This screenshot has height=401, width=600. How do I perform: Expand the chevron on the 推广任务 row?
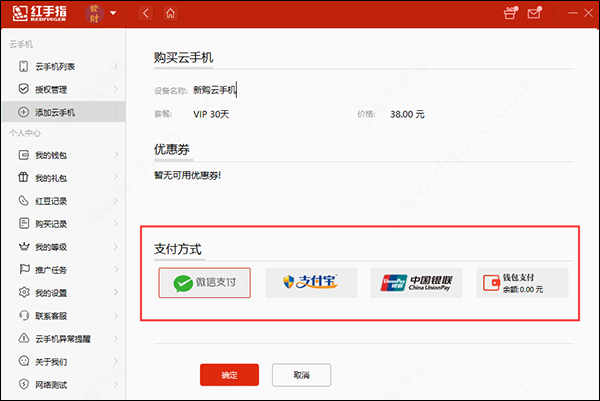[116, 269]
